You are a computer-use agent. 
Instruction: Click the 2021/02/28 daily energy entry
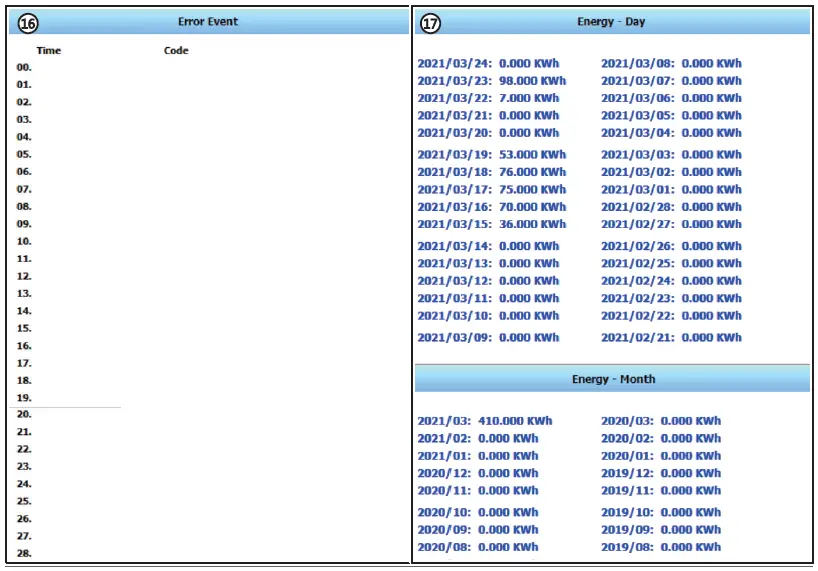[x=671, y=207]
